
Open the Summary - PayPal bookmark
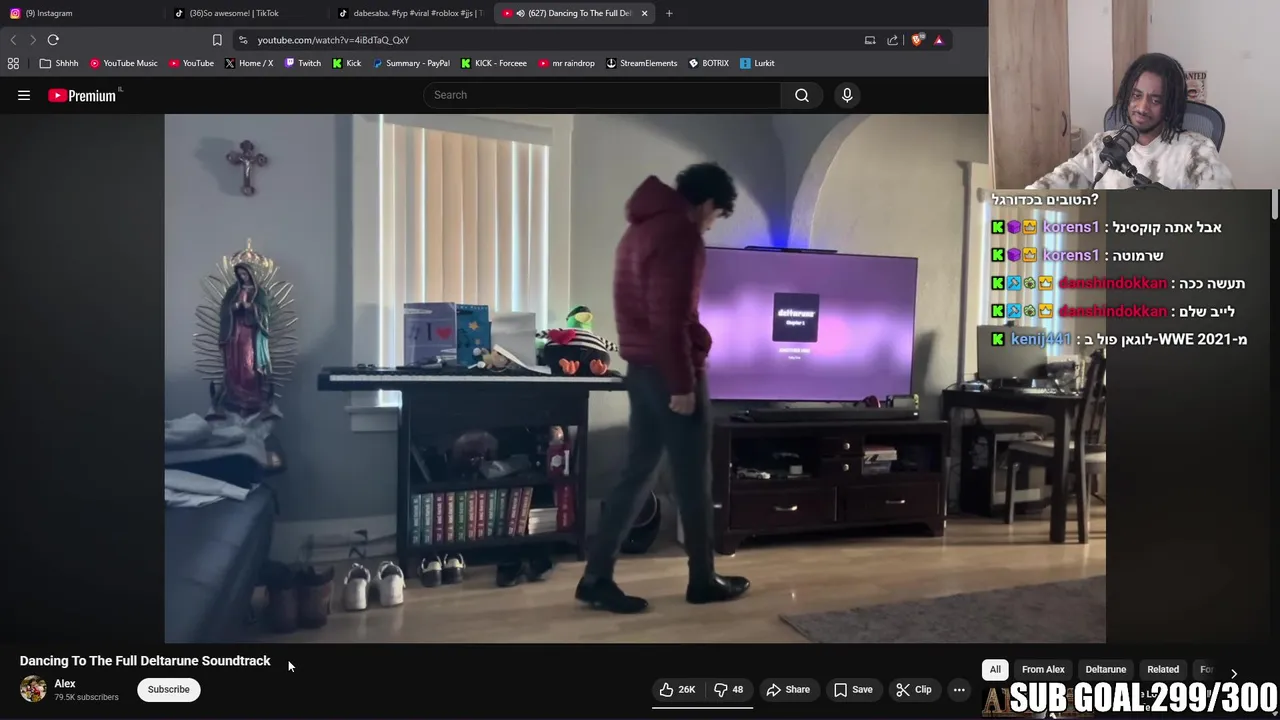[x=411, y=63]
